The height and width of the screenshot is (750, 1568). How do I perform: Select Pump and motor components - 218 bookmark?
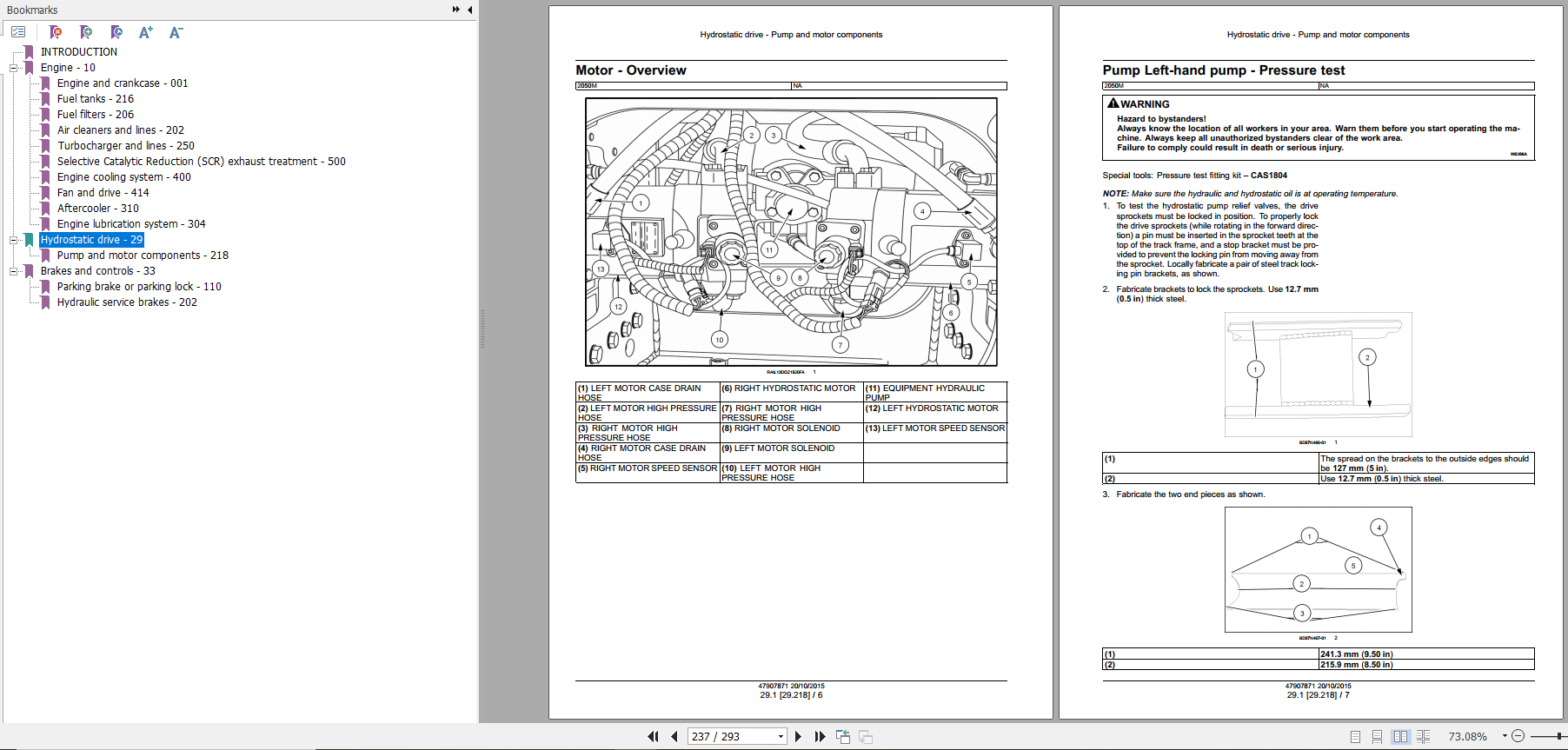(143, 256)
